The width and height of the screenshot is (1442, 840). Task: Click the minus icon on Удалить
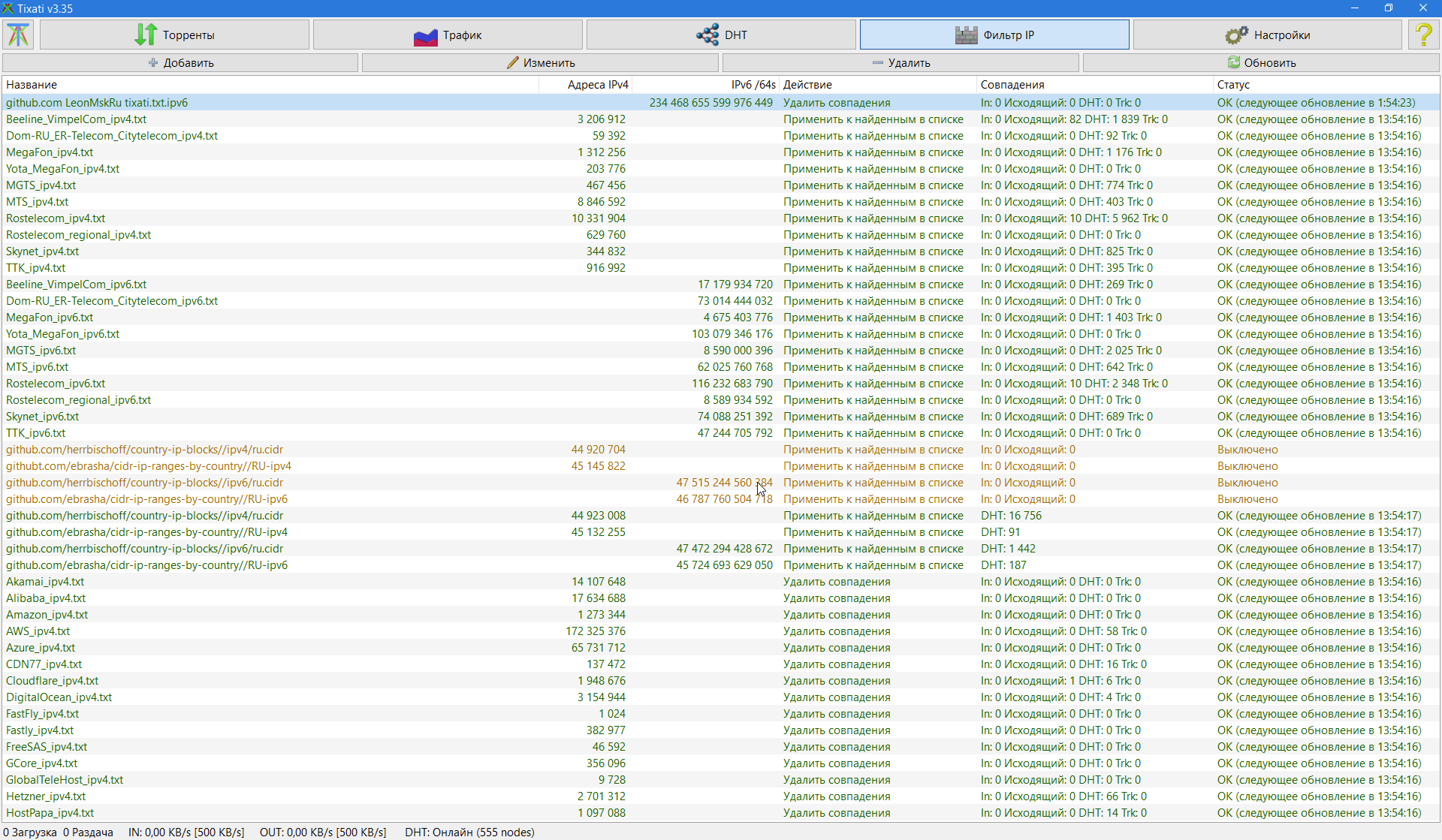point(878,62)
